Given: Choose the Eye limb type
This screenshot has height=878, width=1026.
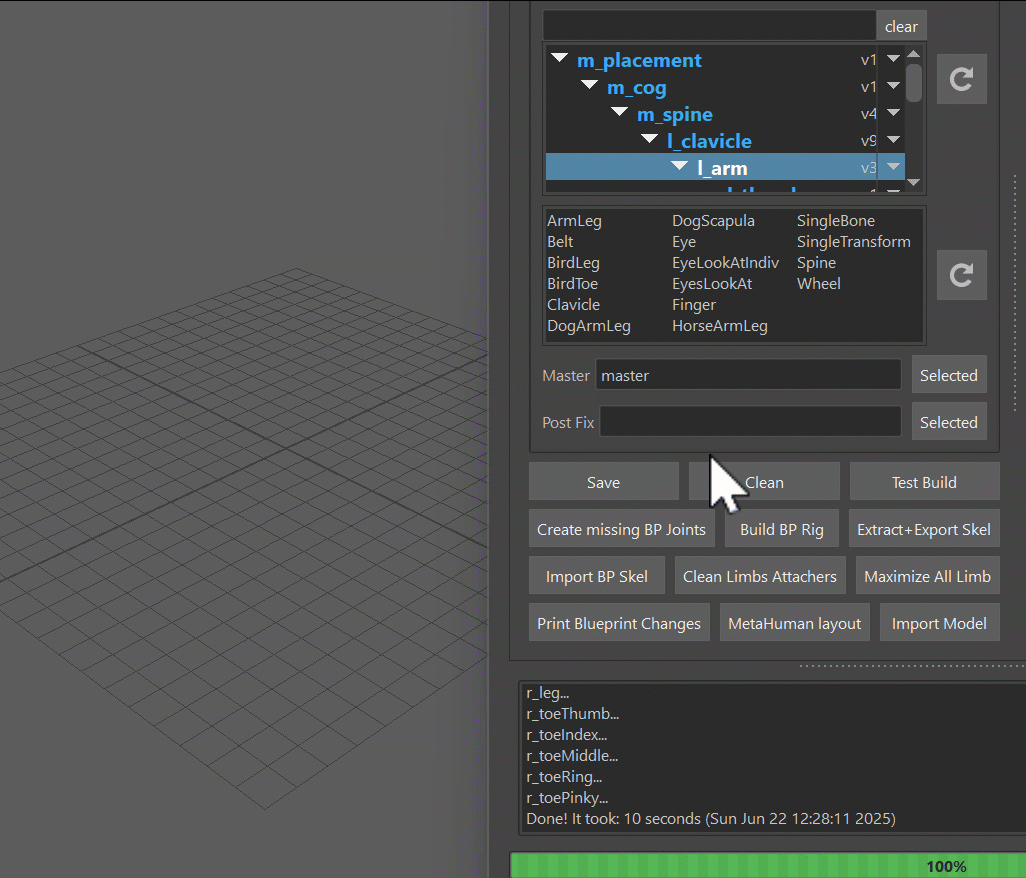Looking at the screenshot, I should coord(684,242).
